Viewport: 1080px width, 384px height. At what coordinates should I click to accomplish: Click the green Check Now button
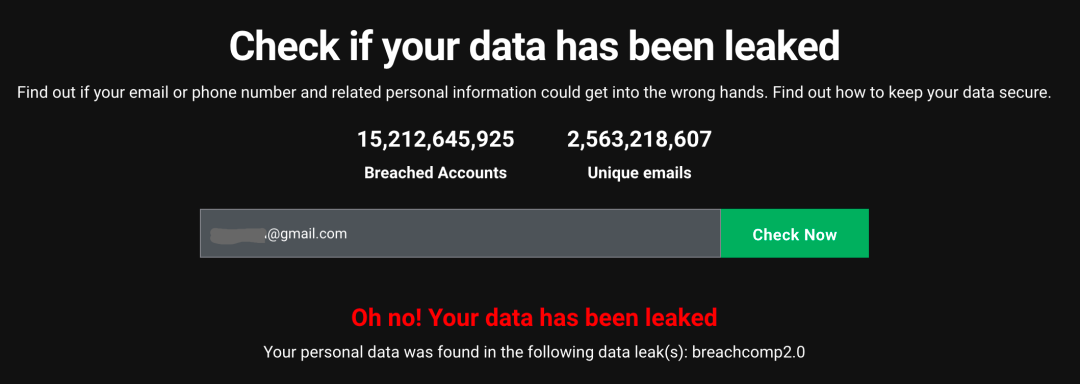pyautogui.click(x=794, y=234)
